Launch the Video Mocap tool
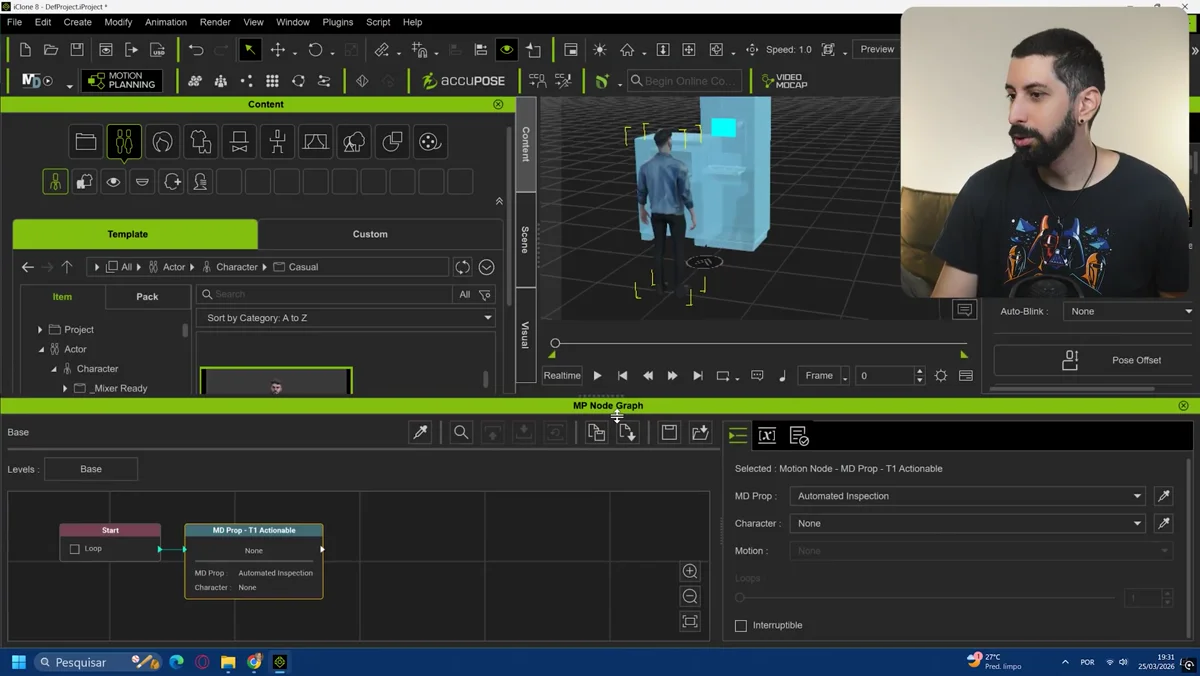The width and height of the screenshot is (1200, 676). tap(784, 81)
